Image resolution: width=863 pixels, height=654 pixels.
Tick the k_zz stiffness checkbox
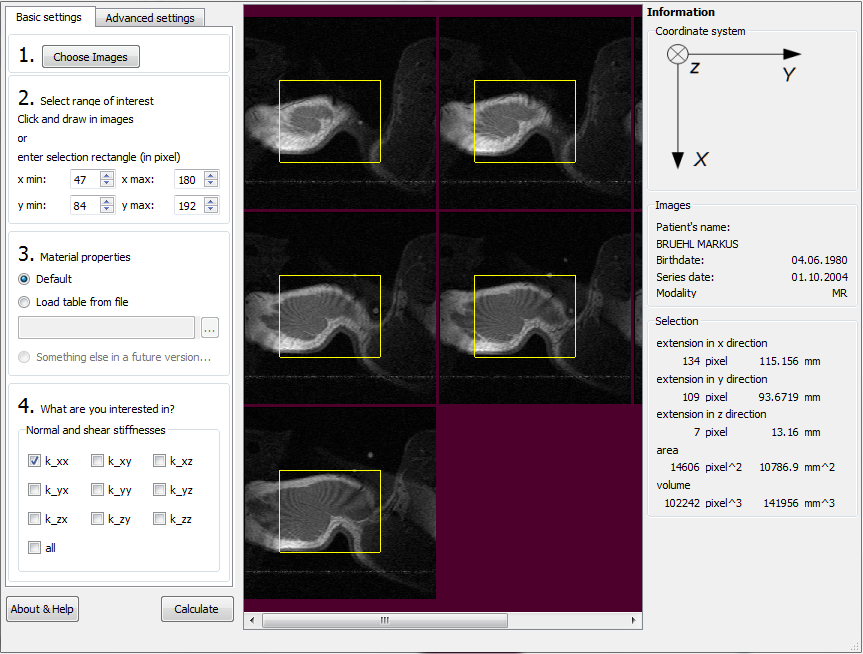tap(159, 519)
